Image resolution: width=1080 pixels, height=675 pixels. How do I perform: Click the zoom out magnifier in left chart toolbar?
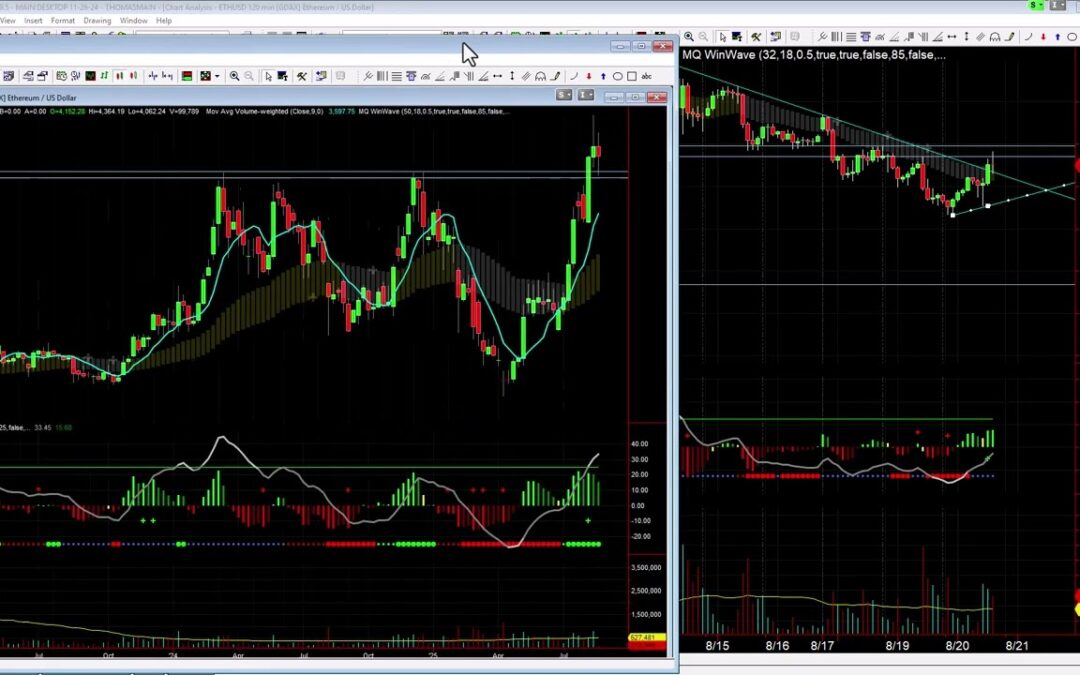[247, 76]
